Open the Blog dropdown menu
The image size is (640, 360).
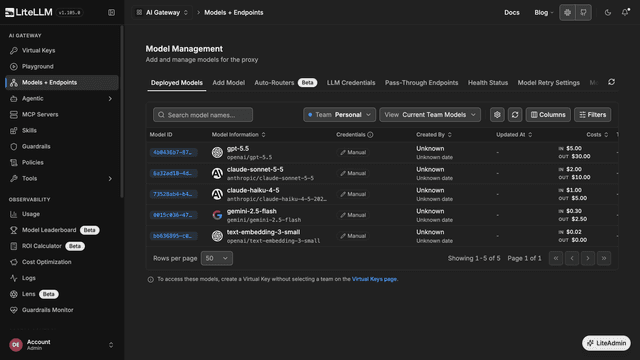click(x=544, y=13)
